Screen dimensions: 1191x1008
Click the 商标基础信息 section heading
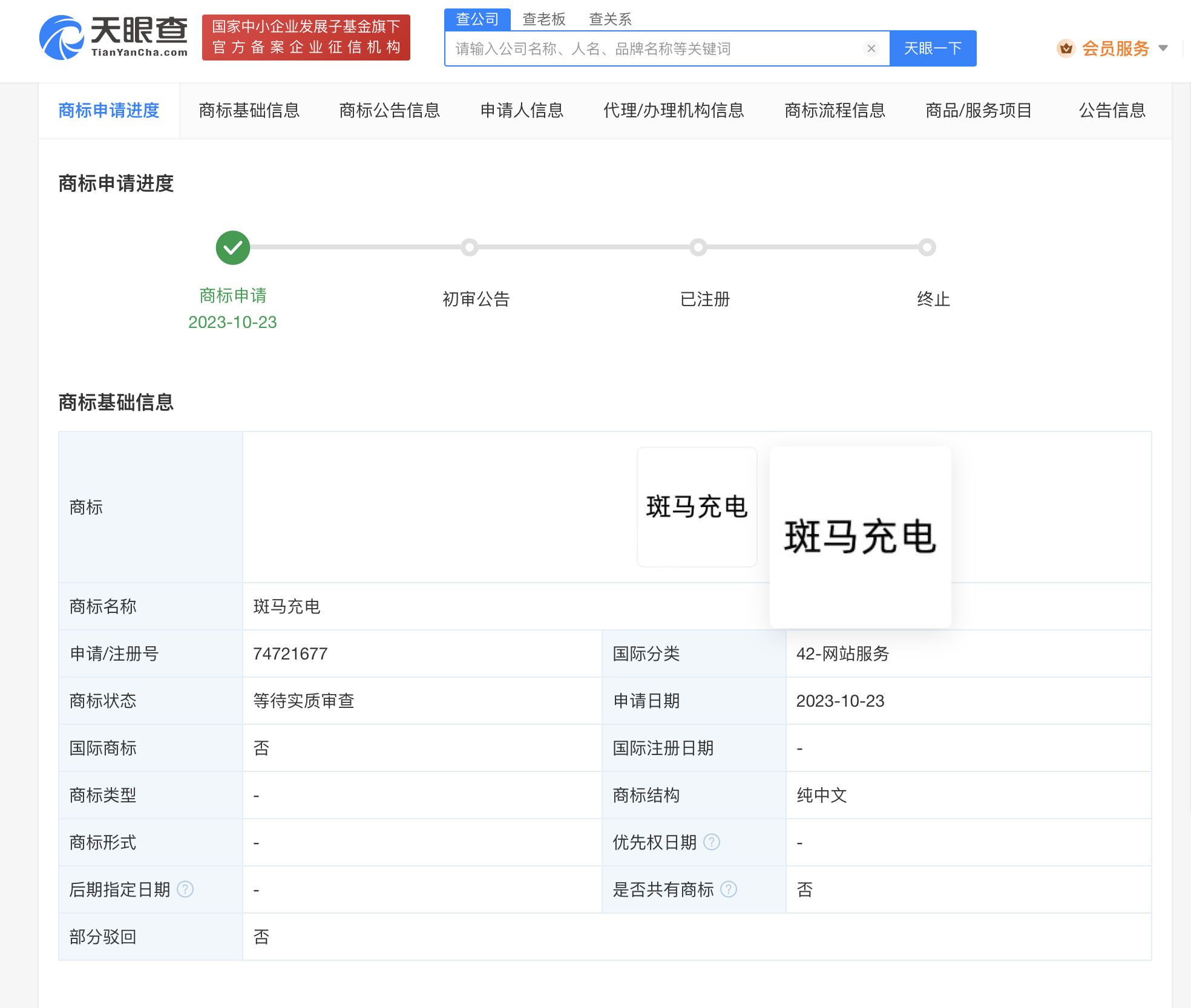coord(116,402)
